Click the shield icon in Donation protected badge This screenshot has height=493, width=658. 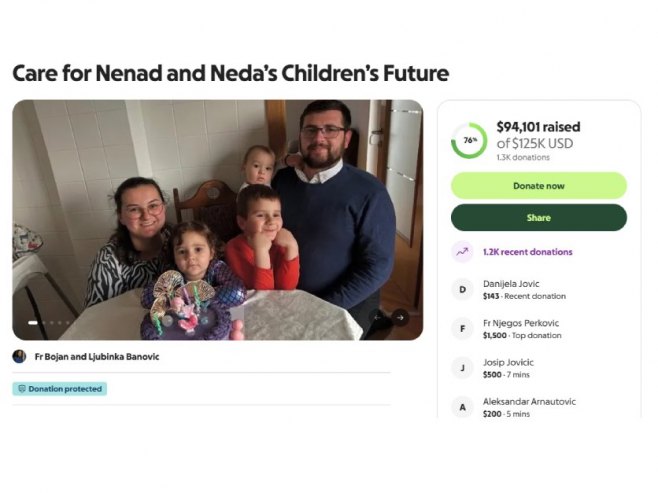coord(22,389)
